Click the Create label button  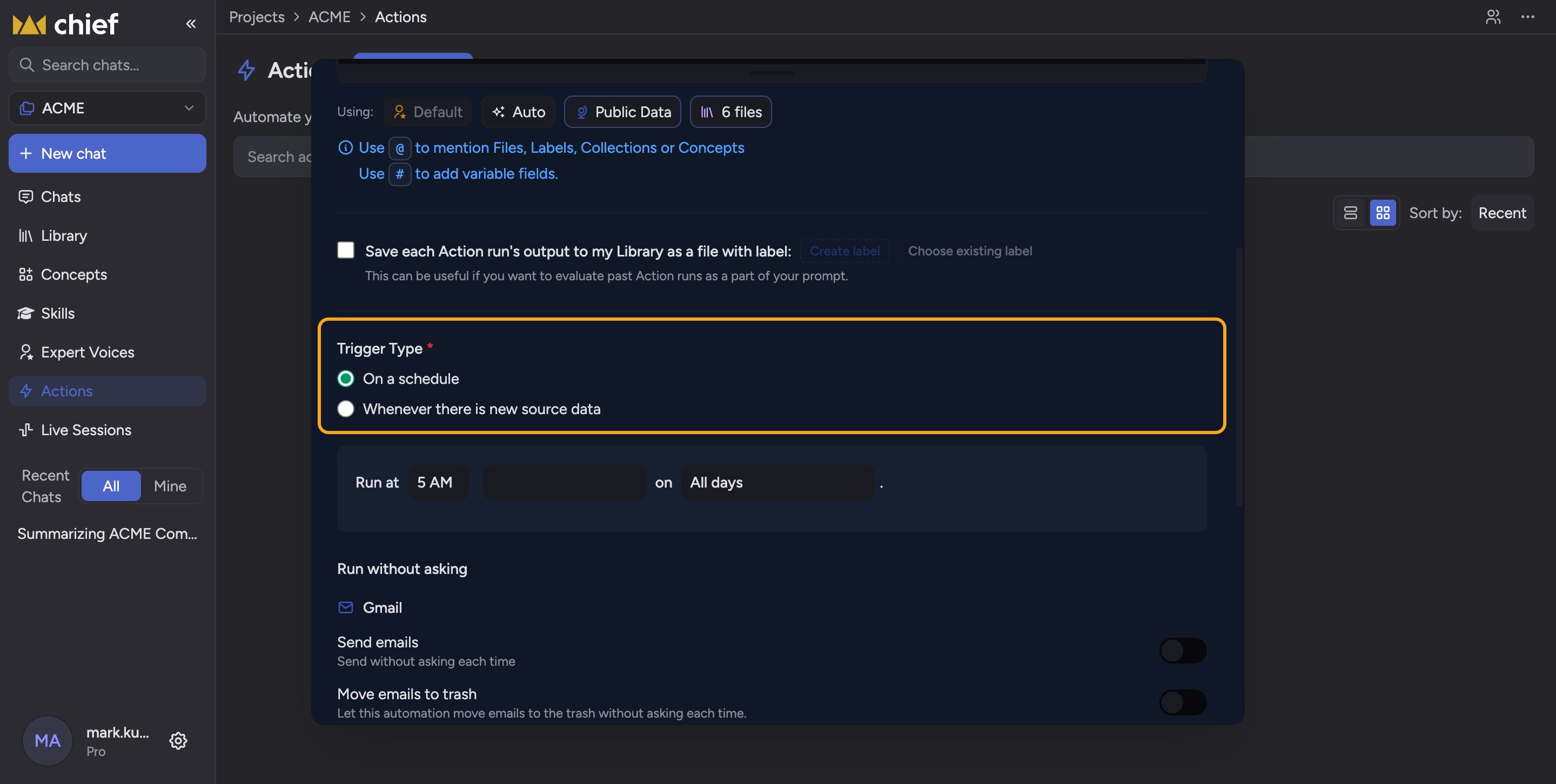844,251
